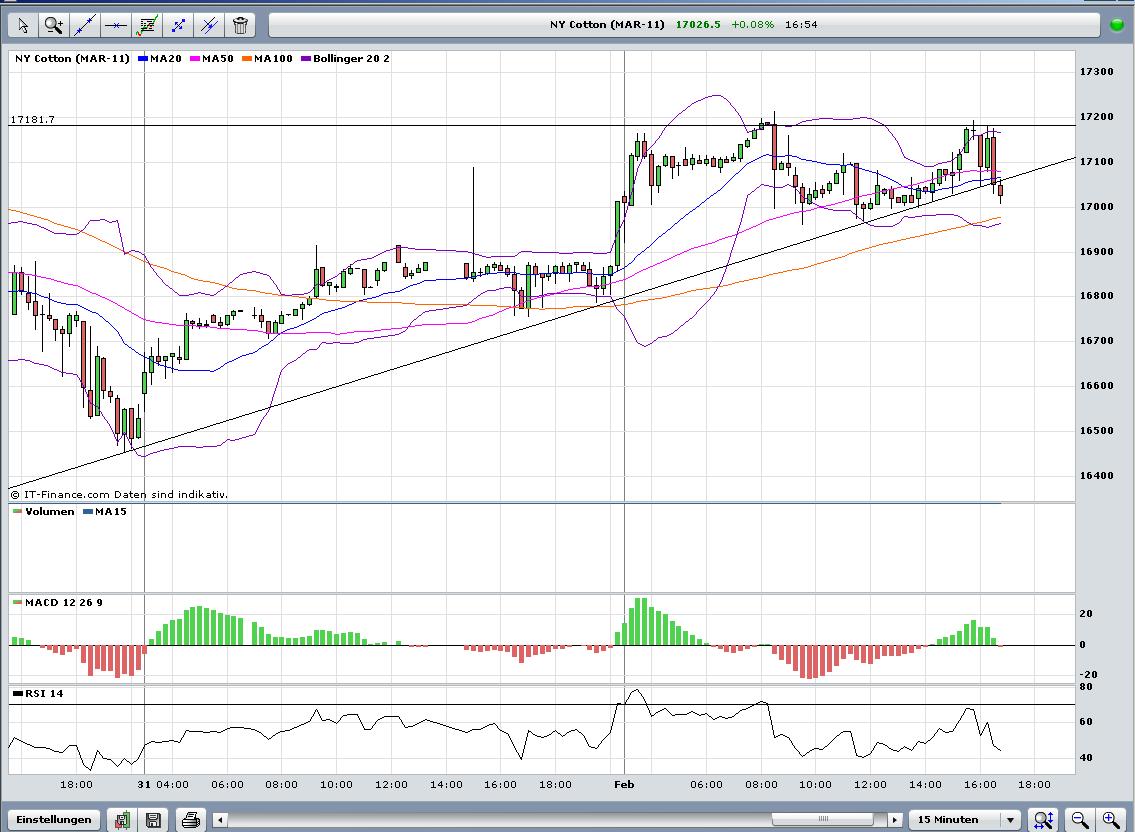The width and height of the screenshot is (1135, 832).
Task: Click the auto-fit zoom icon
Action: (x=1043, y=820)
